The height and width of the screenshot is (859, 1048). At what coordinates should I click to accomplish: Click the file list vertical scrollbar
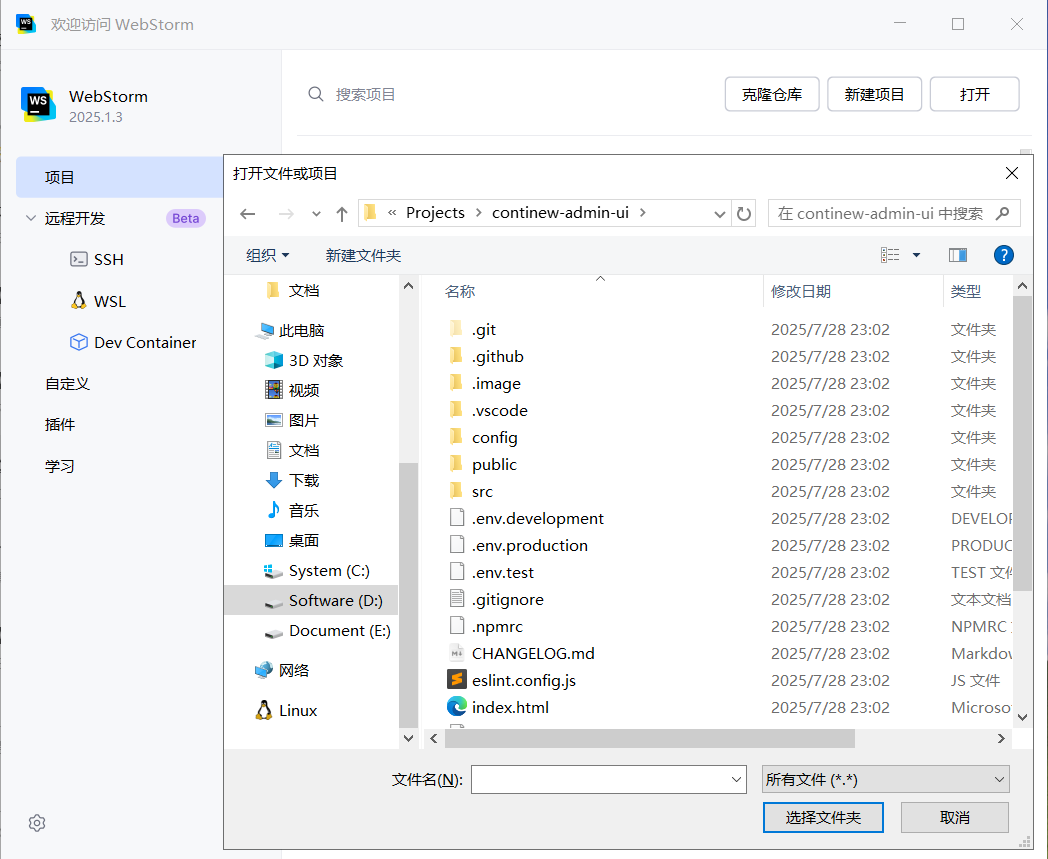(1022, 443)
